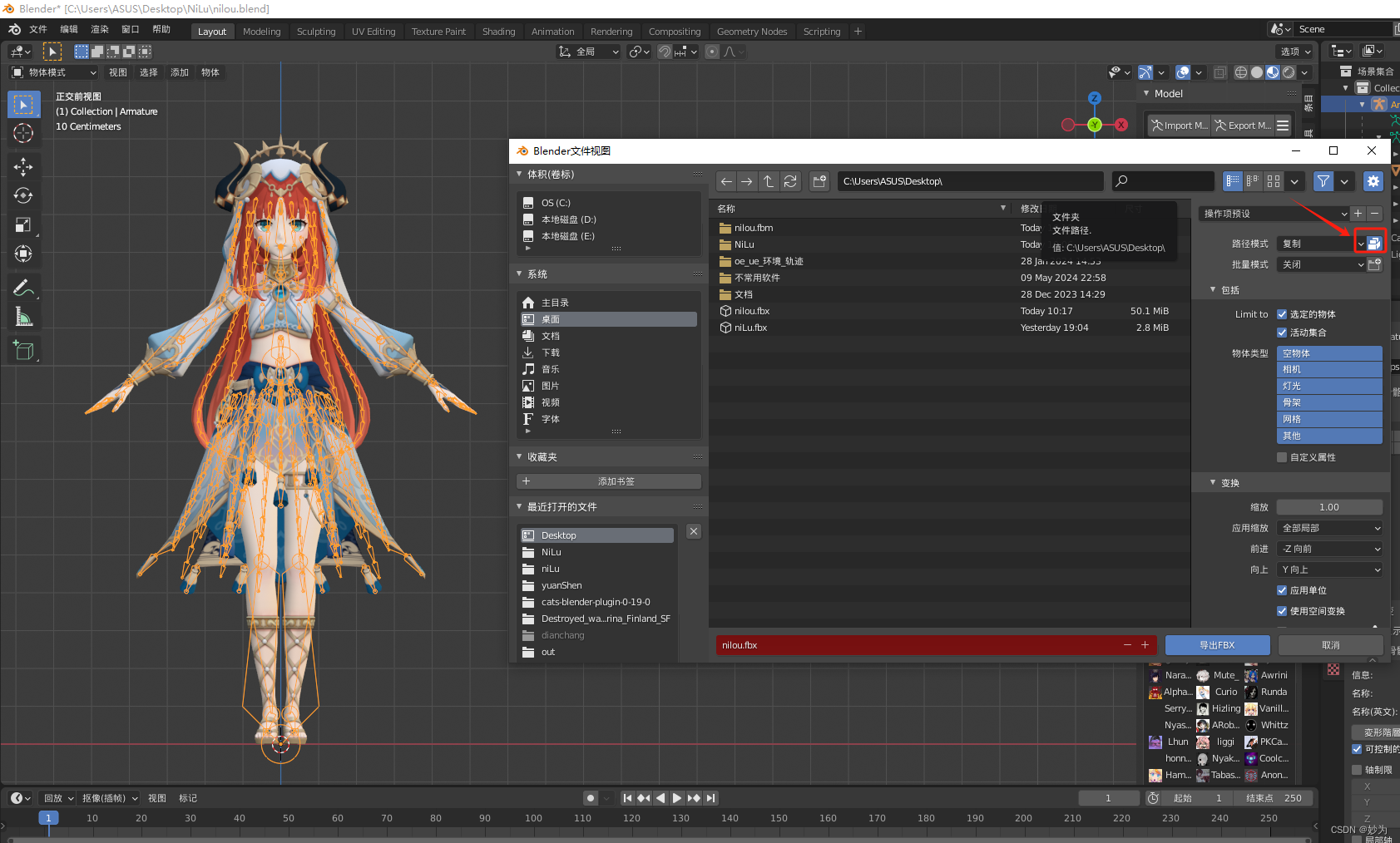
Task: Toggle the export settings gear panel
Action: (x=1373, y=181)
